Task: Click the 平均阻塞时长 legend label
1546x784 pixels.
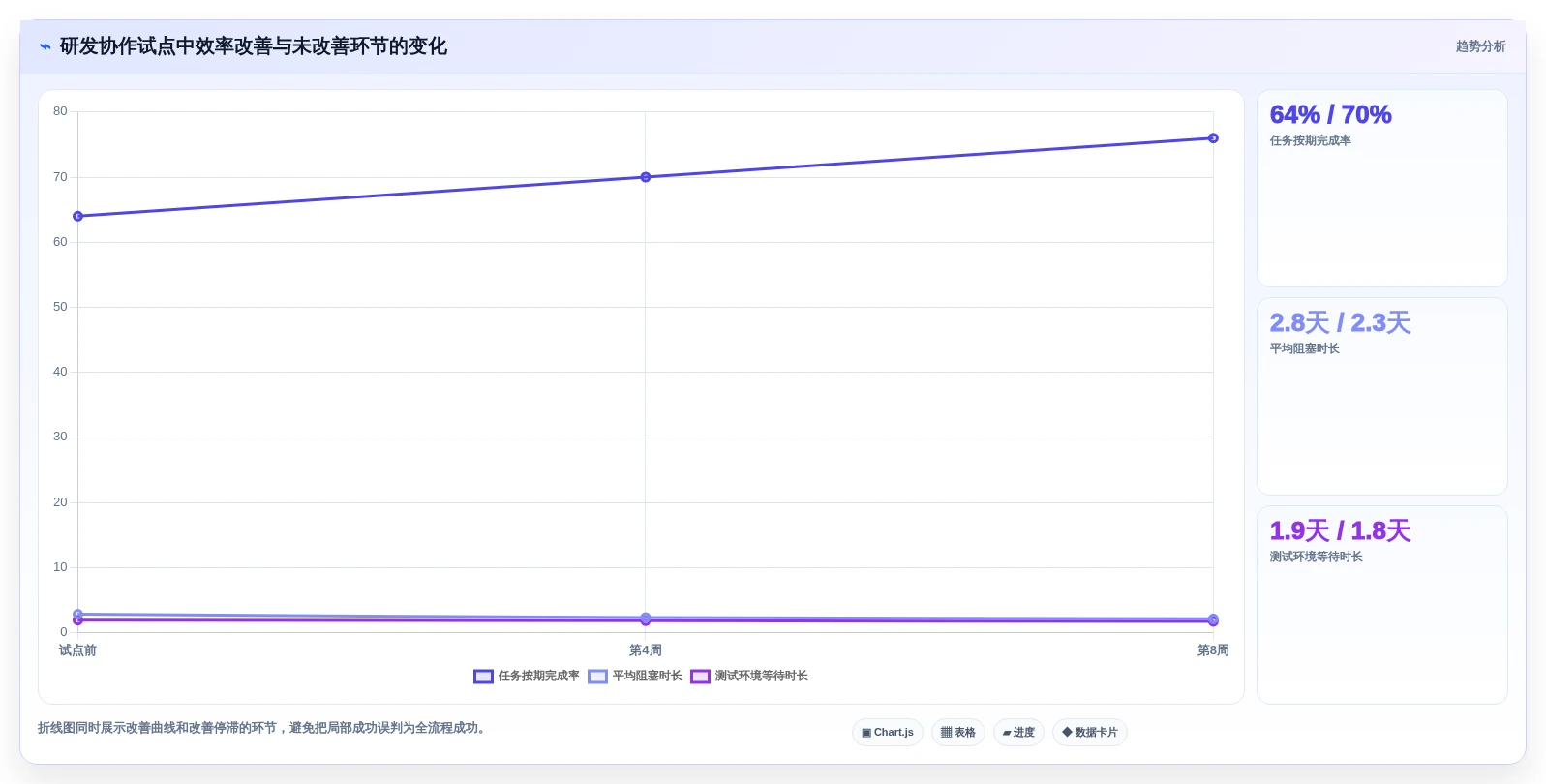Action: (648, 677)
